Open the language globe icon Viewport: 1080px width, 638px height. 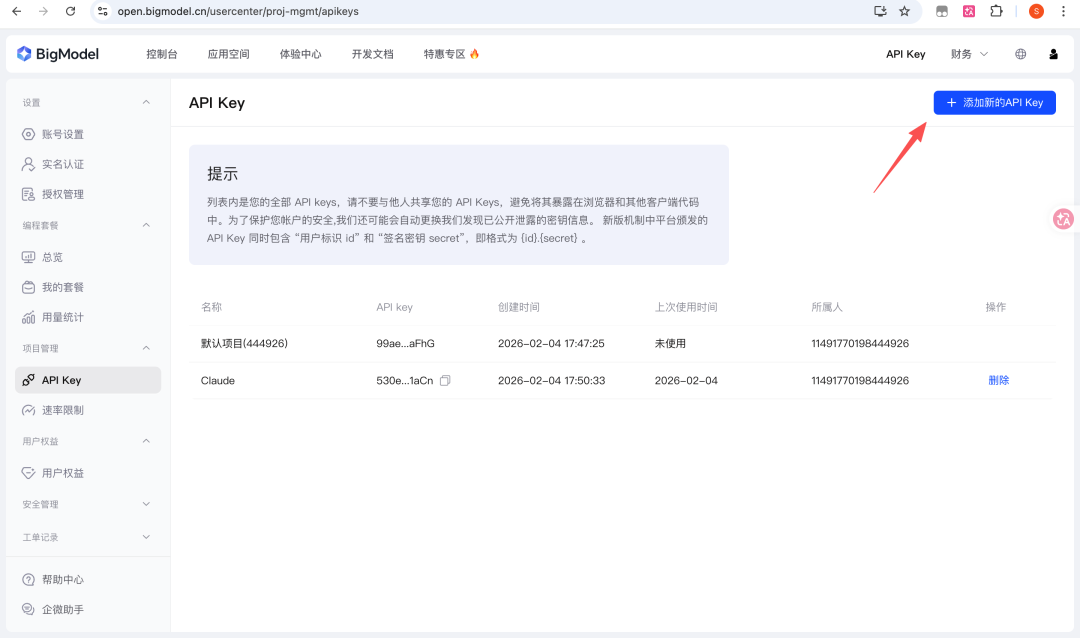tap(1021, 54)
